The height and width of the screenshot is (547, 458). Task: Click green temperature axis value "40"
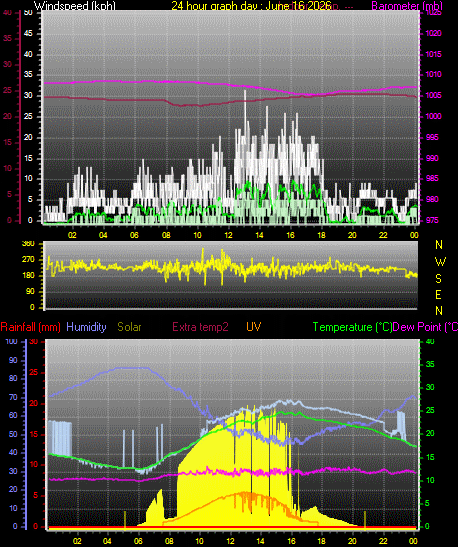pyautogui.click(x=430, y=342)
